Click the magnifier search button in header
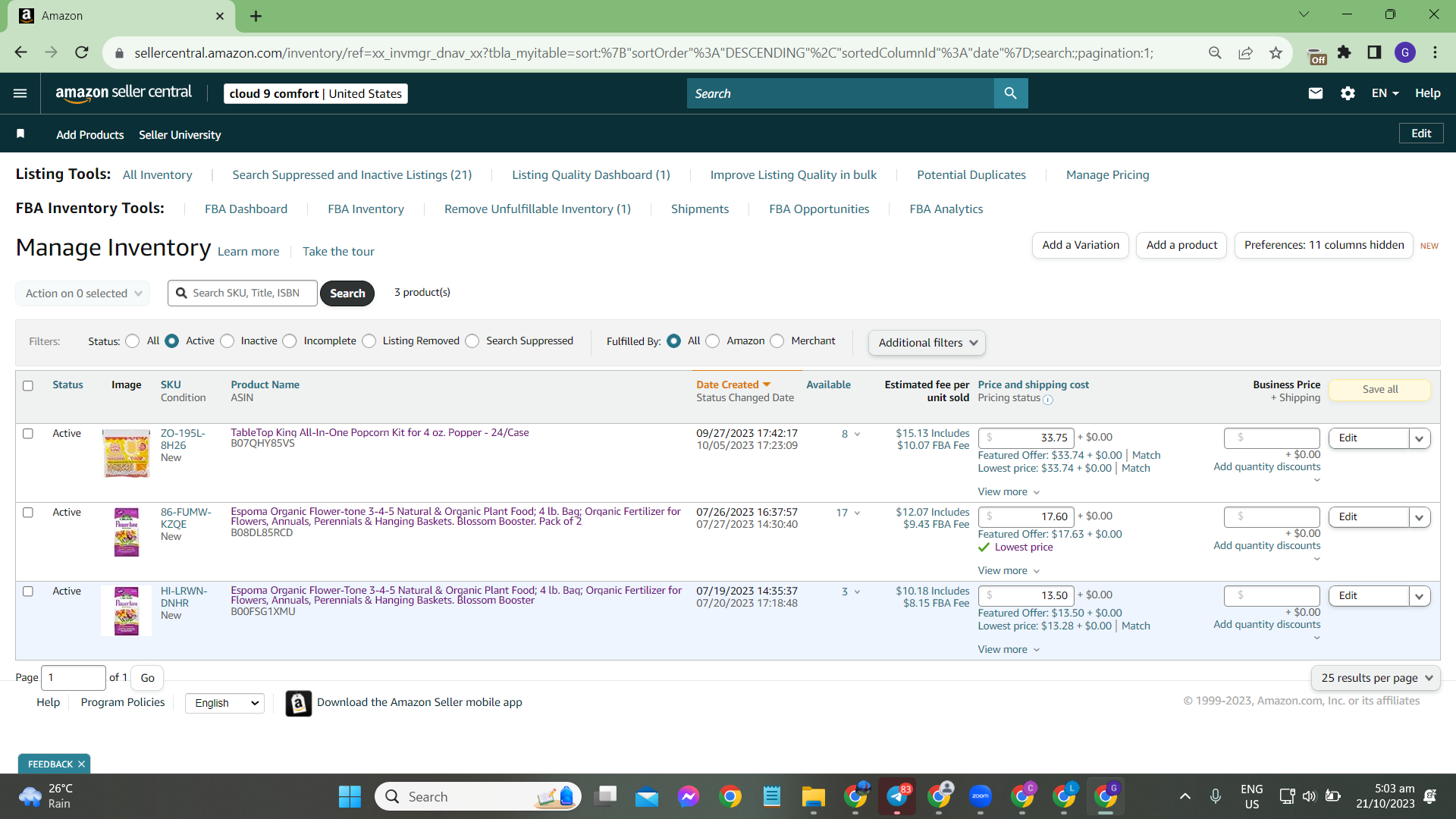This screenshot has height=819, width=1456. point(1011,93)
